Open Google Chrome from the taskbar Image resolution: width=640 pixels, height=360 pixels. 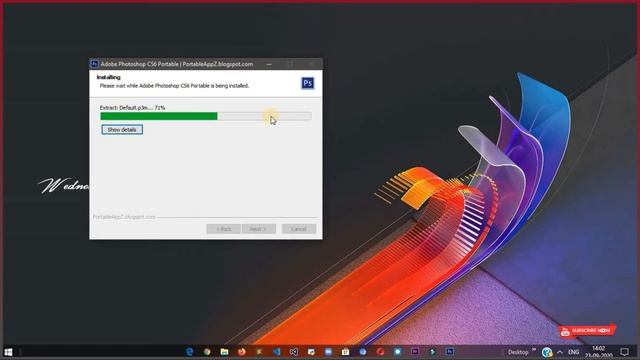(207, 352)
